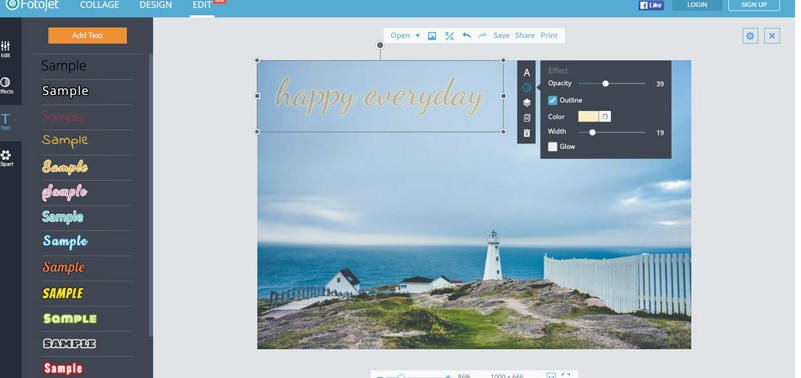The height and width of the screenshot is (378, 801).
Task: Click the text styles panel scrollbar
Action: [150, 194]
